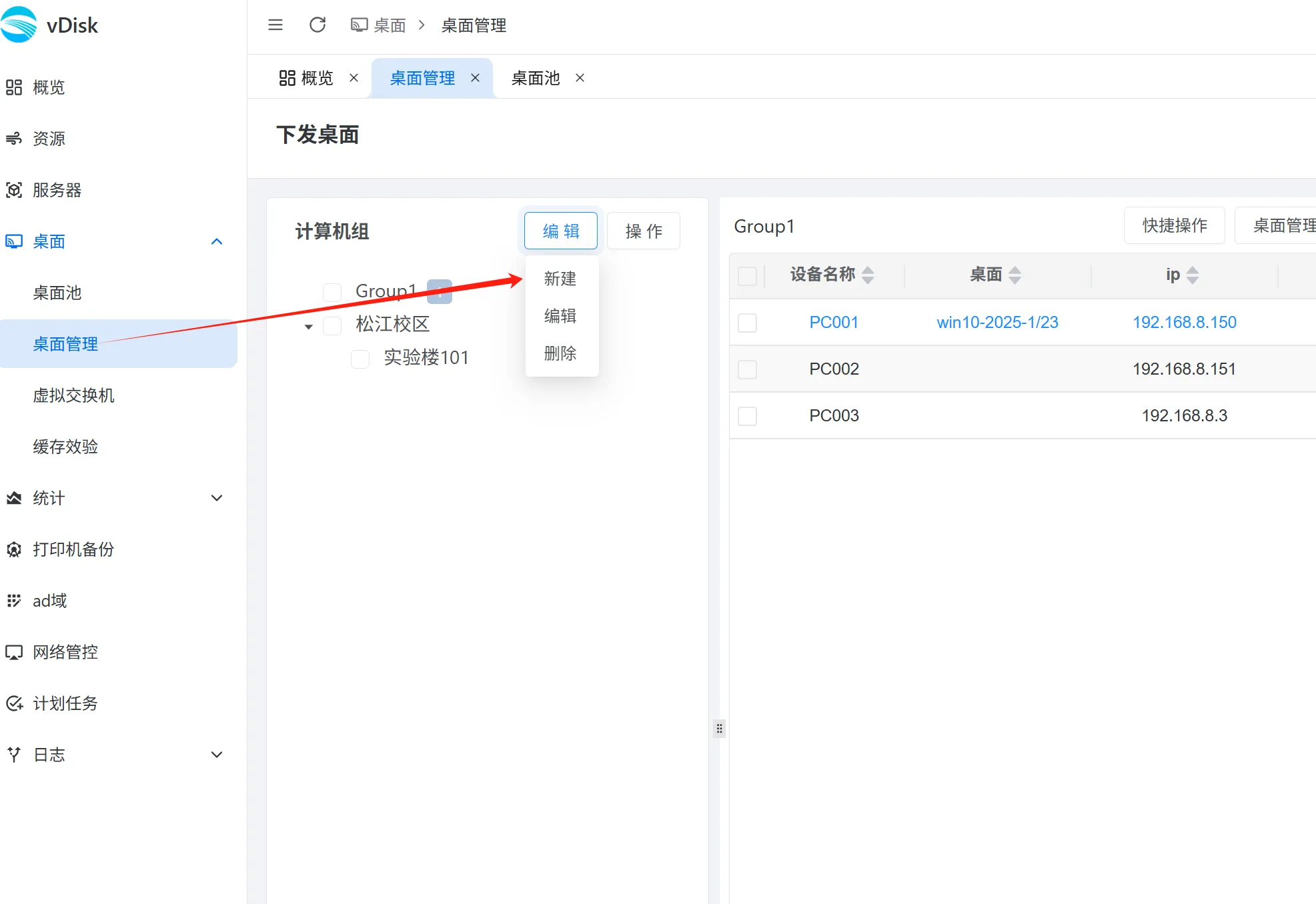1316x904 pixels.
Task: Click the grid icon on 概览 tab
Action: click(x=287, y=78)
